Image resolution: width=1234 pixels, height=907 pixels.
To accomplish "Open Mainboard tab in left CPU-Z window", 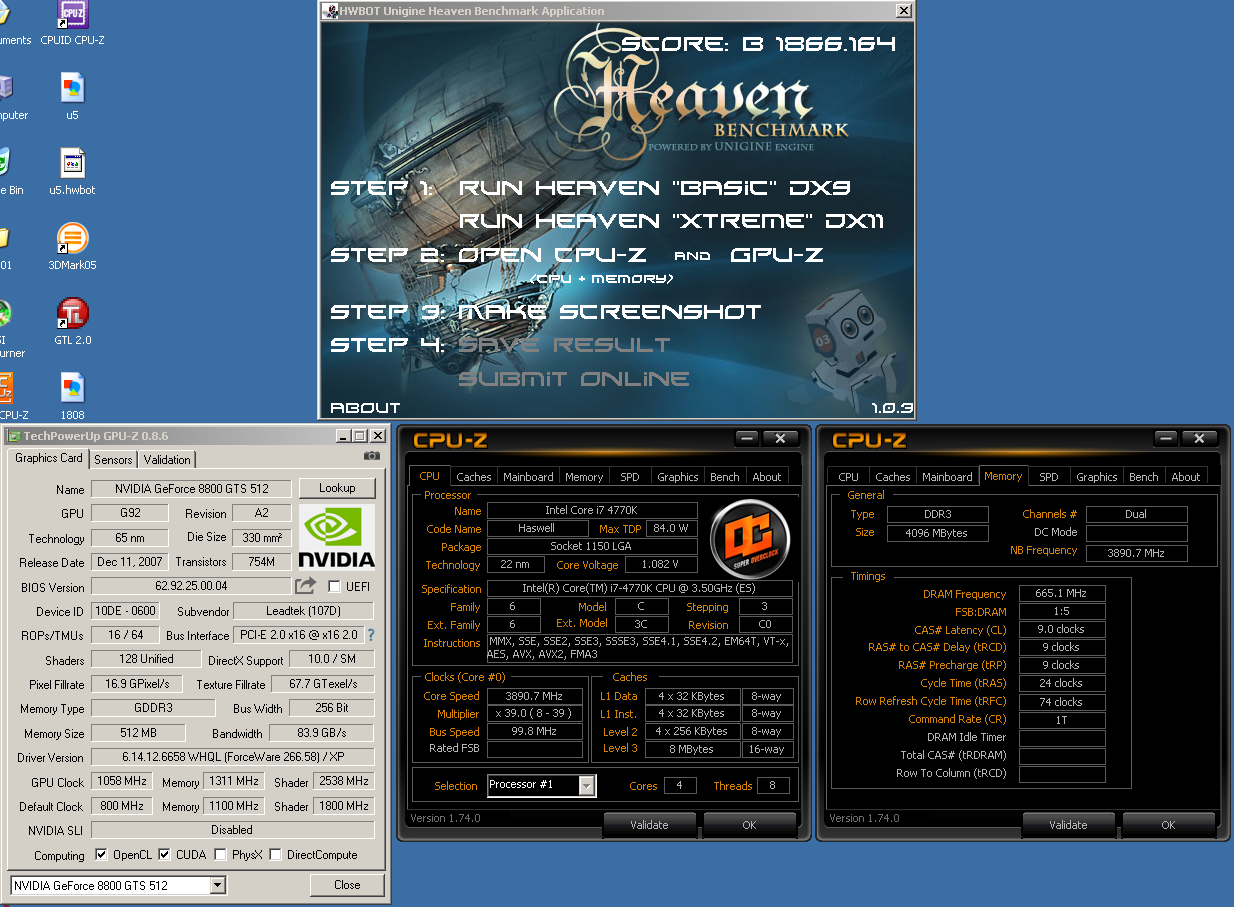I will pyautogui.click(x=528, y=477).
